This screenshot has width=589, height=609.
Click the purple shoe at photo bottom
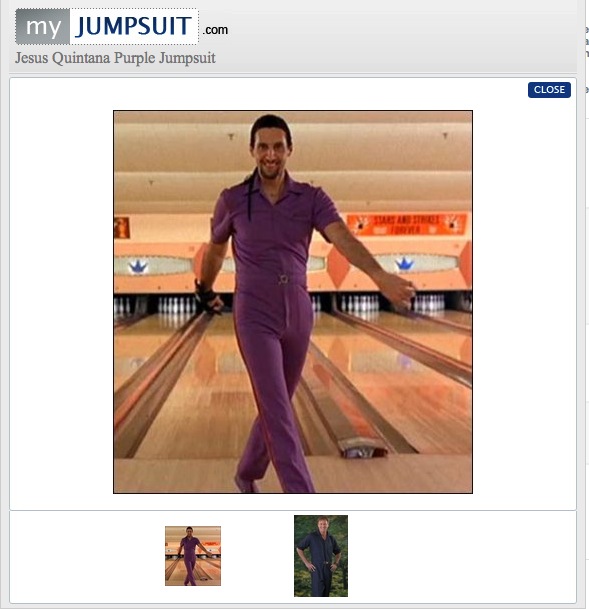[246, 484]
